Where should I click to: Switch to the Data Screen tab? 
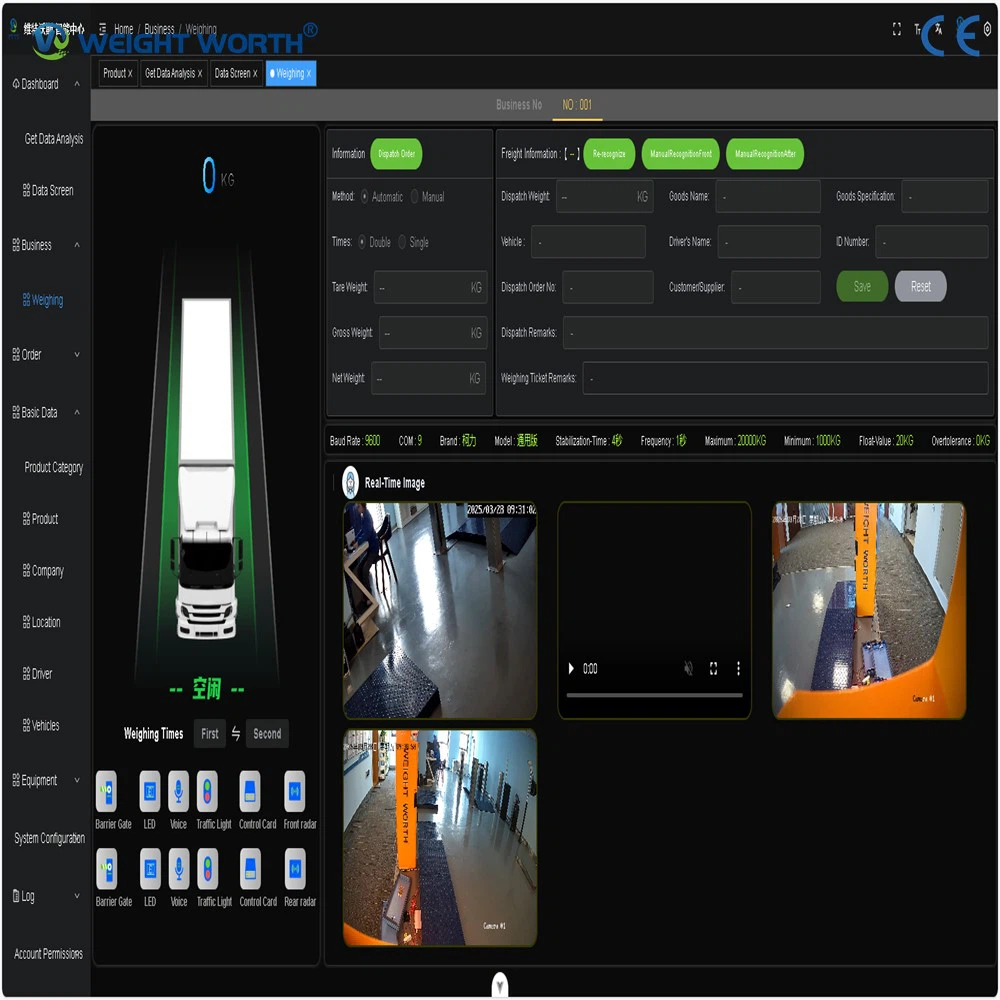pos(232,73)
